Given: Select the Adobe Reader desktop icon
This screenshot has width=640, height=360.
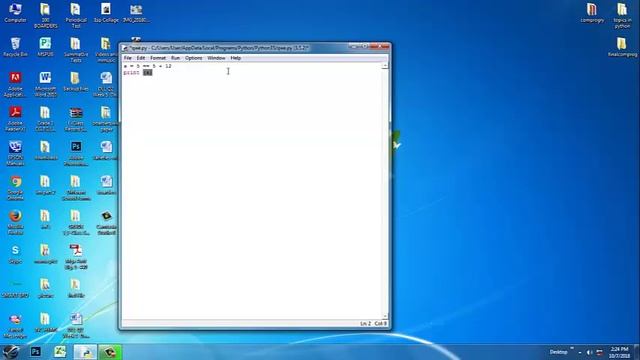Looking at the screenshot, I should (16, 118).
